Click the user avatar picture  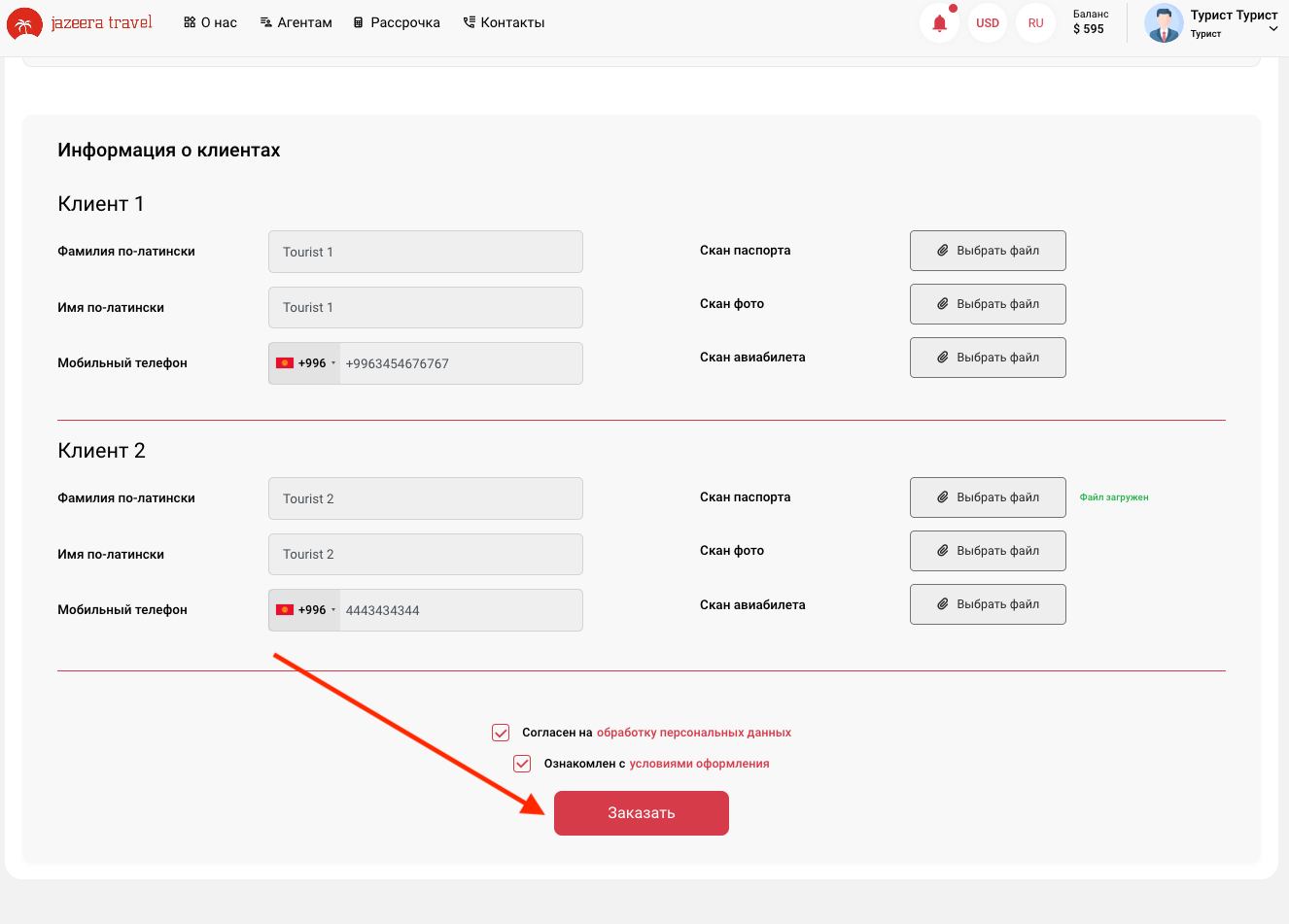pyautogui.click(x=1164, y=23)
